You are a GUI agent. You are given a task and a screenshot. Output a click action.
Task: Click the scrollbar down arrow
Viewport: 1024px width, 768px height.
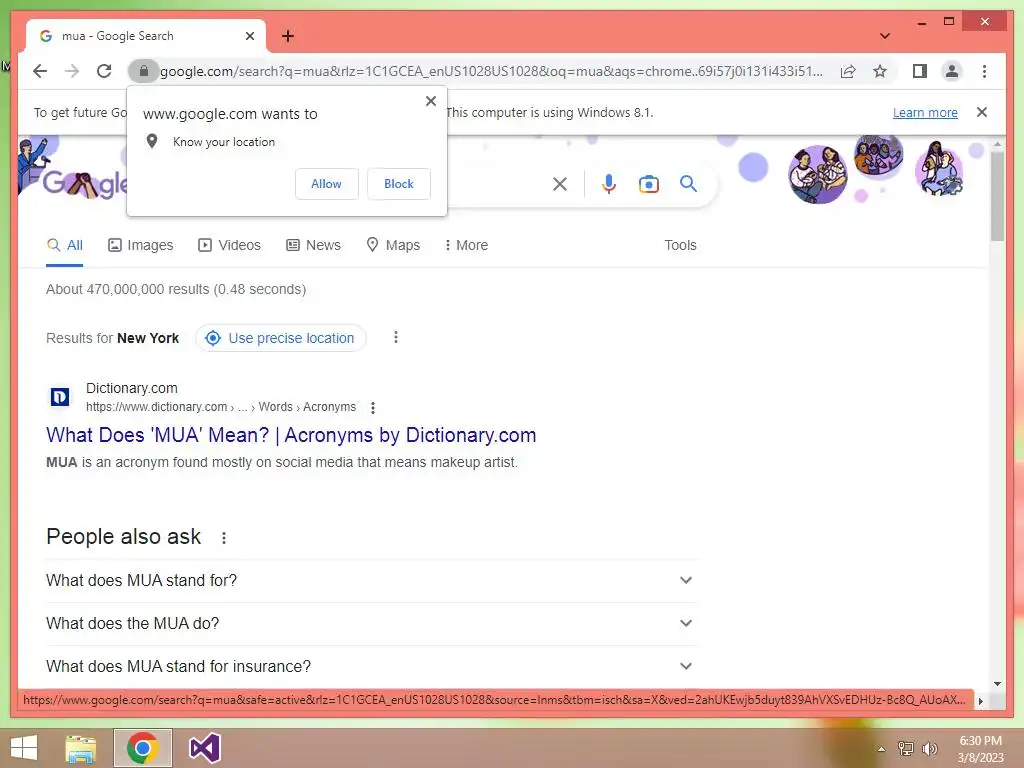997,684
